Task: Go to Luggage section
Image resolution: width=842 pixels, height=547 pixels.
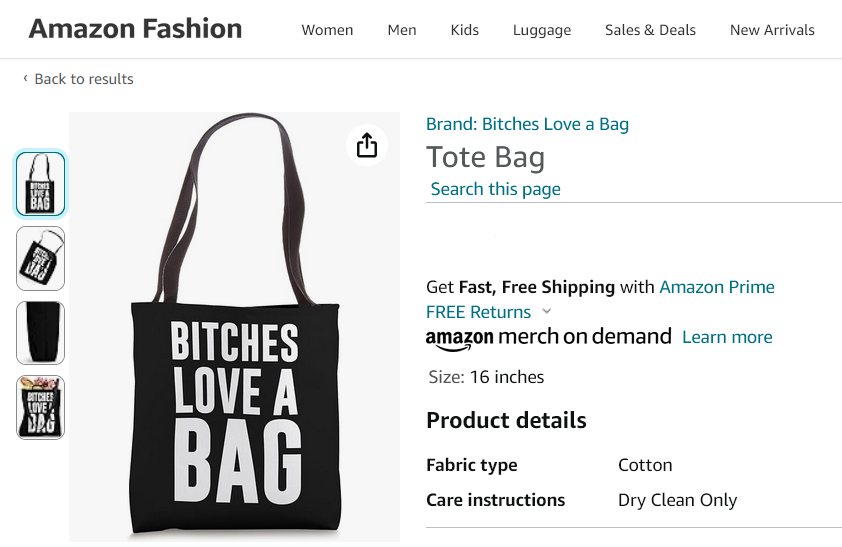Action: 542,30
